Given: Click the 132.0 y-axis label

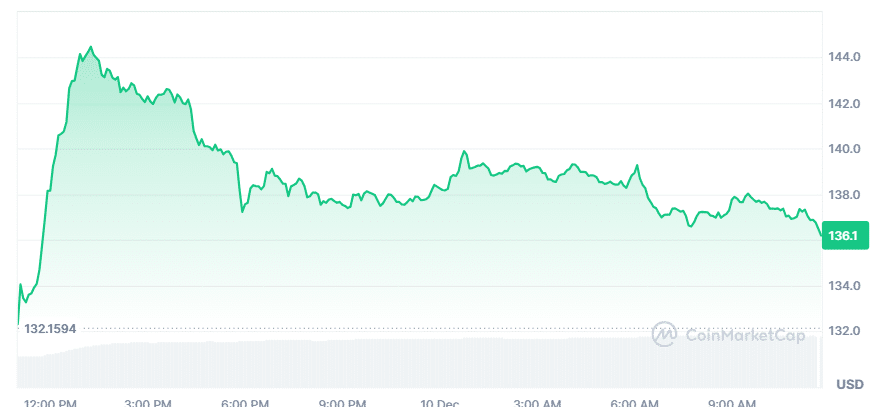Looking at the screenshot, I should coord(845,332).
